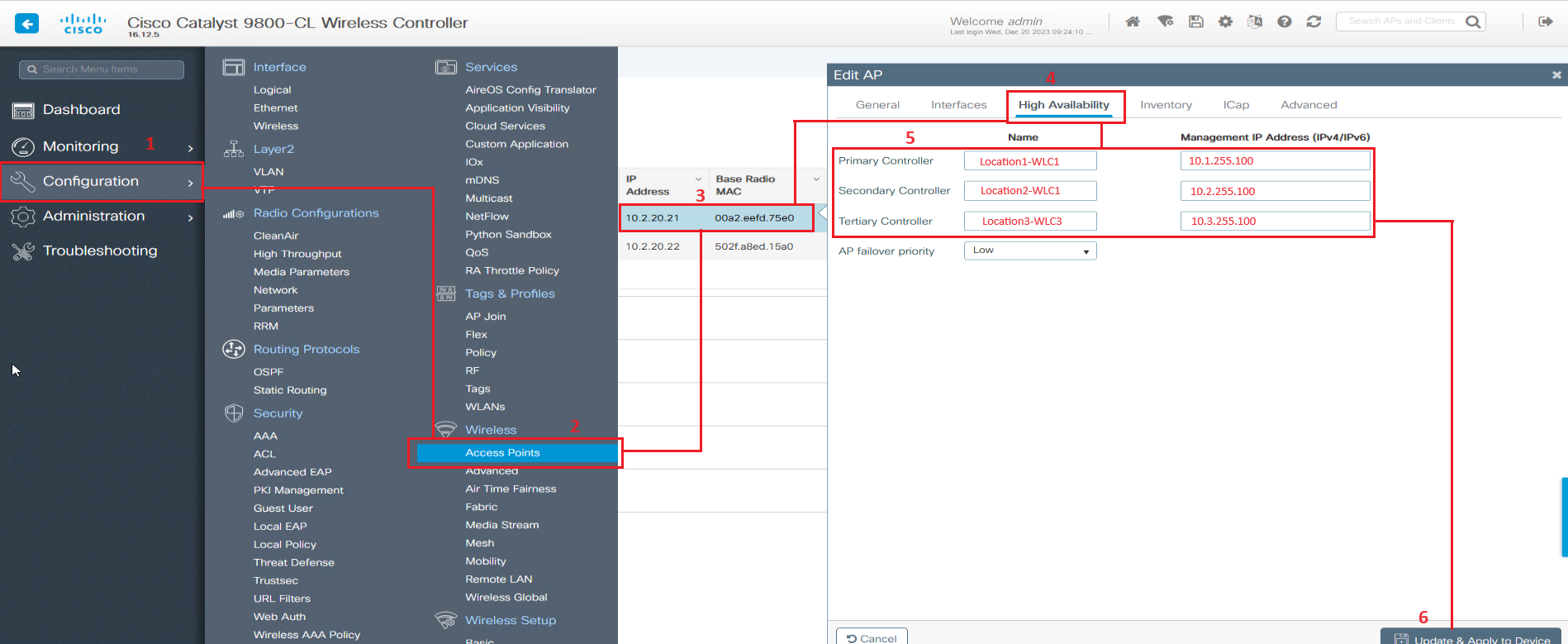Click the Refresh icon in top bar
1568x644 pixels.
1314,21
